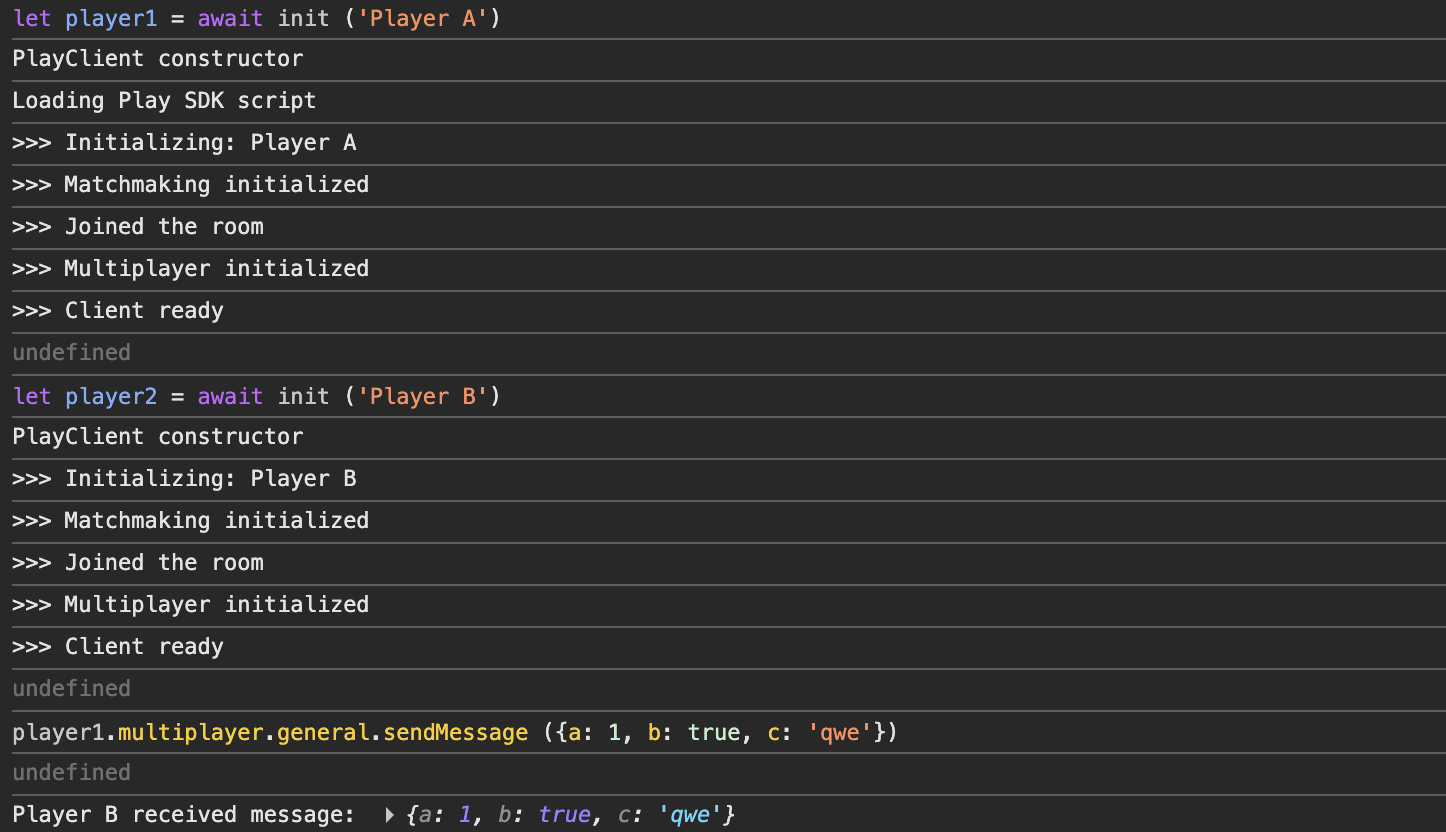This screenshot has height=832, width=1446.
Task: Click the sendMessage method name
Action: point(455,733)
